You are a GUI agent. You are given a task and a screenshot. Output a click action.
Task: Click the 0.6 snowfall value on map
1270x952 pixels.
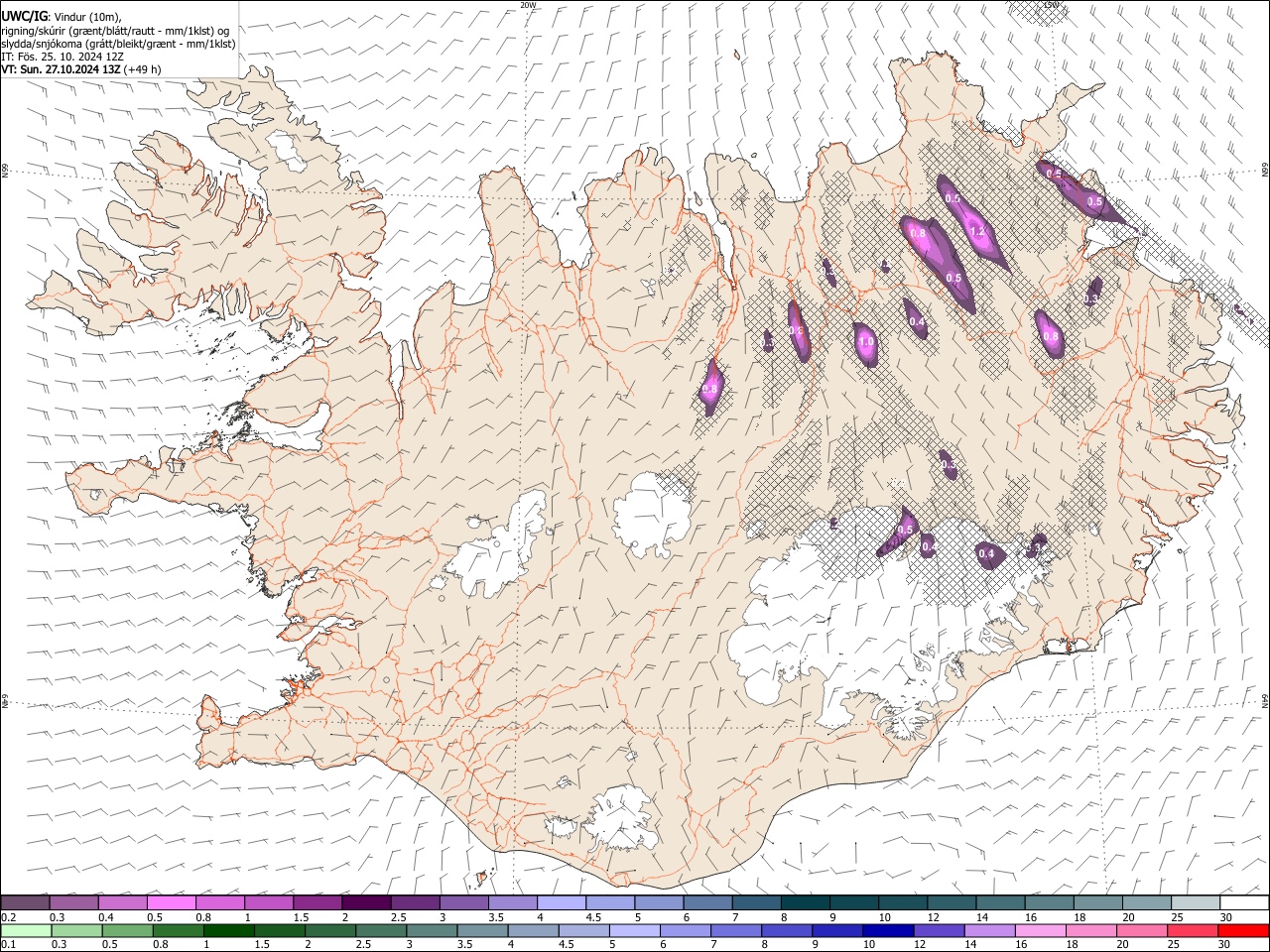click(x=796, y=331)
